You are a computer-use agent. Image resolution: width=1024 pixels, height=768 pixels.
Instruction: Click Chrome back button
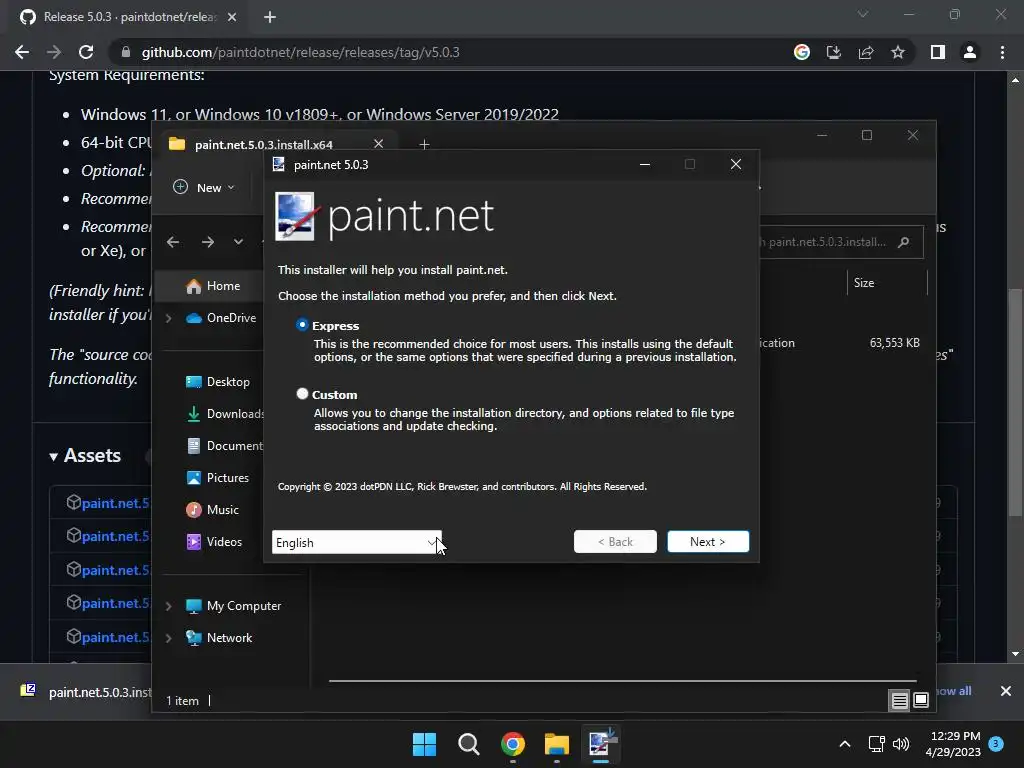[22, 52]
